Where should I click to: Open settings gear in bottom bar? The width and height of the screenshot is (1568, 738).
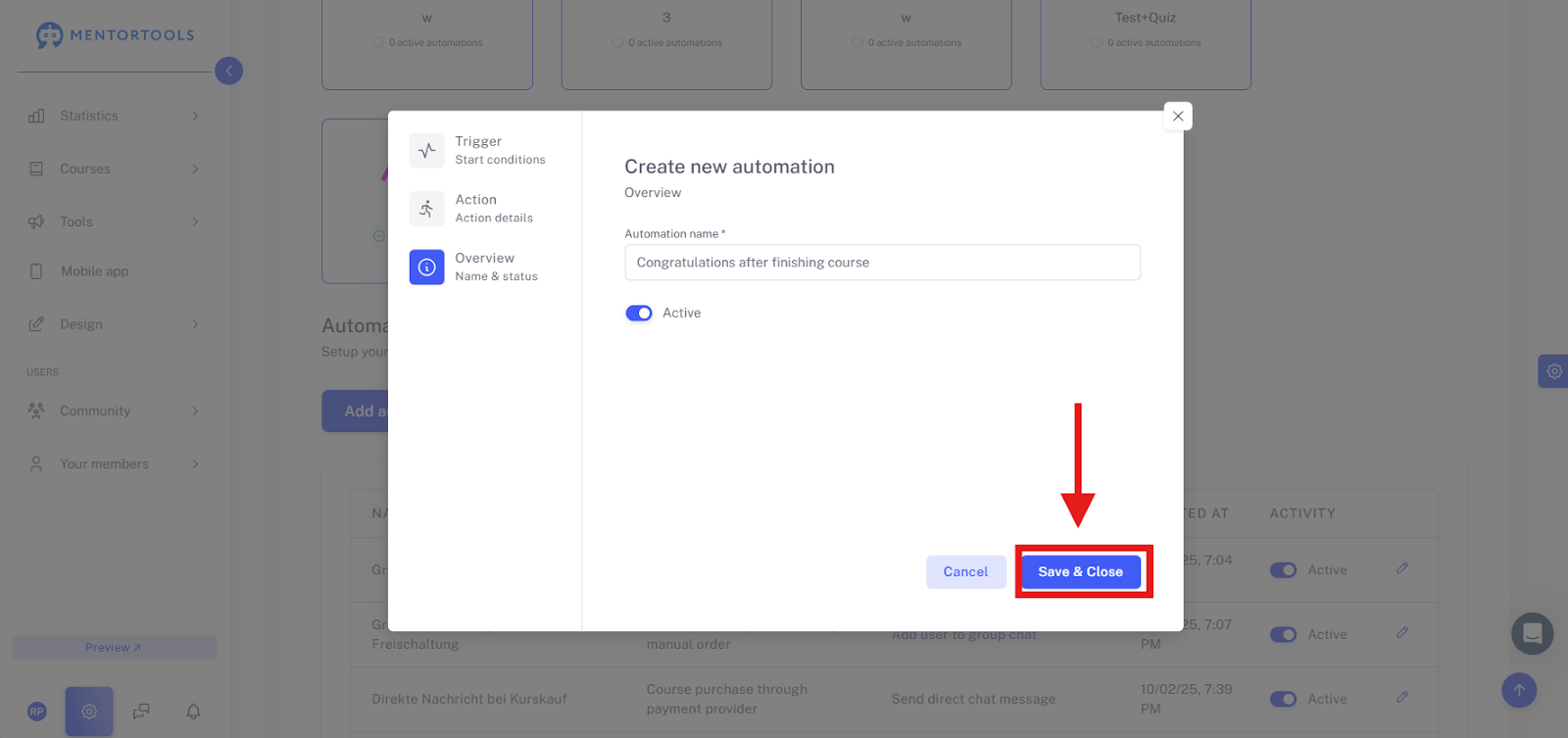coord(89,712)
